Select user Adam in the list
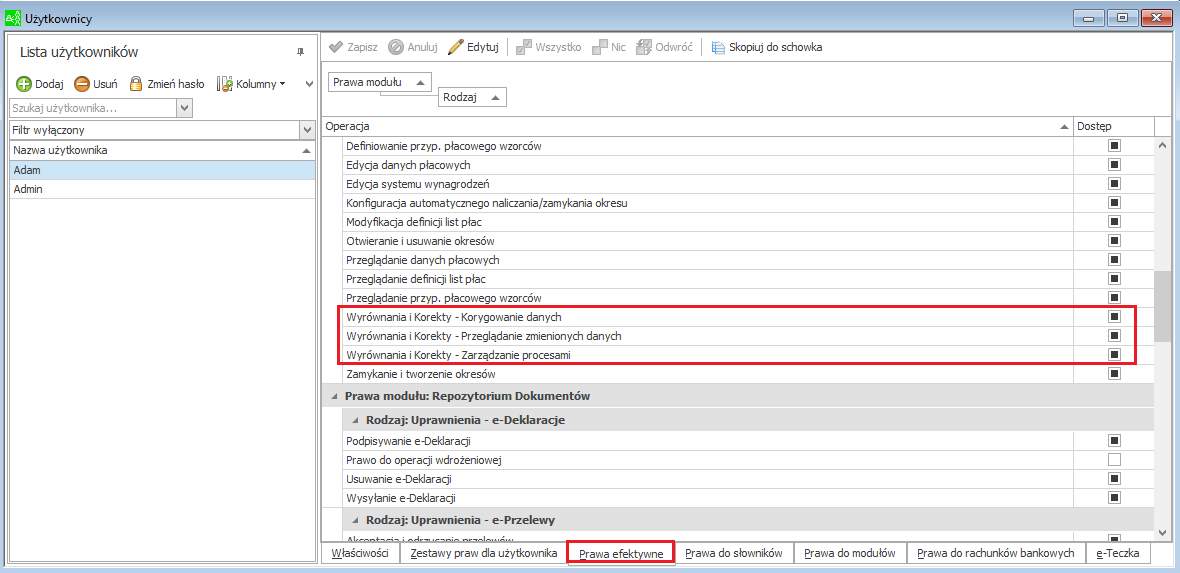The width and height of the screenshot is (1180, 573). (x=161, y=170)
